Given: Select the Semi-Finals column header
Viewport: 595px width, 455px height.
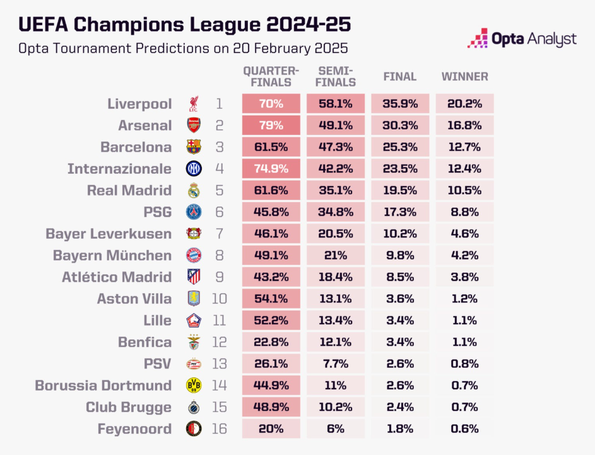Looking at the screenshot, I should click(335, 77).
